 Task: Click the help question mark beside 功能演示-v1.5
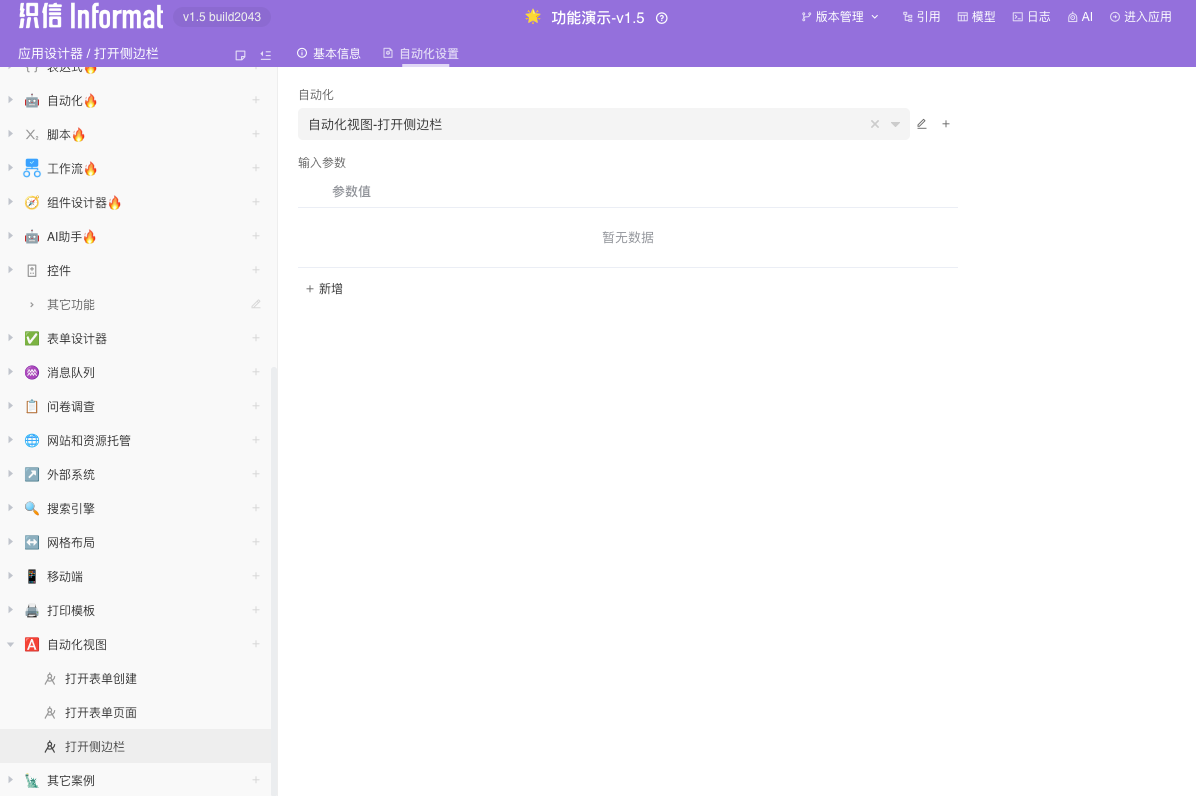[x=661, y=18]
